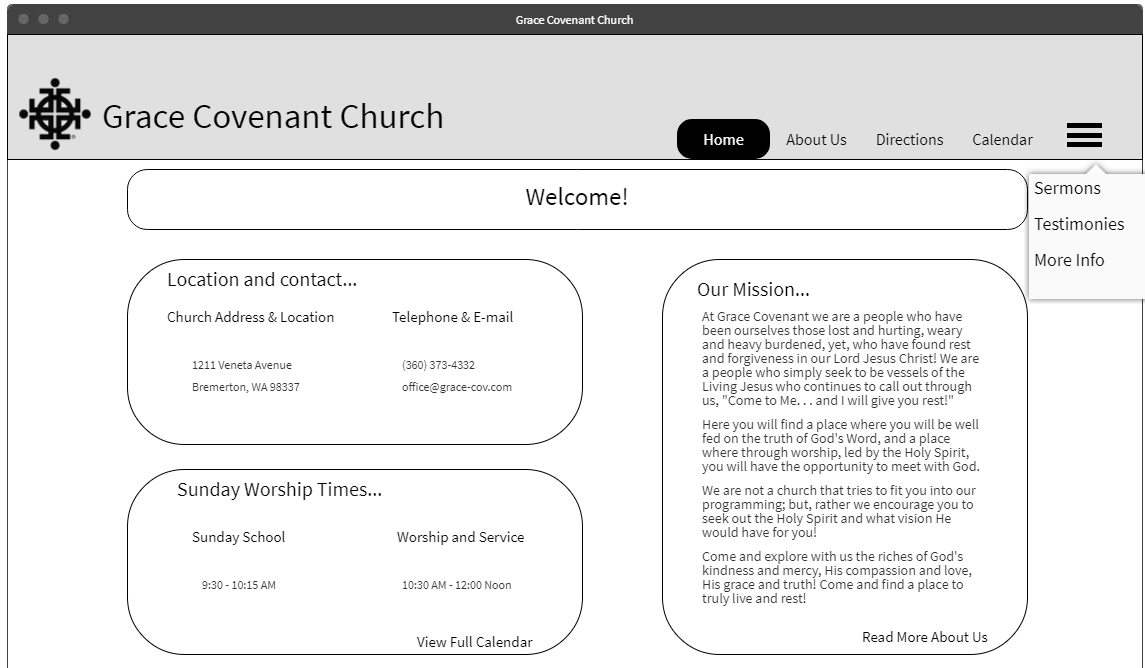Select Calendar in the navigation bar
Image resolution: width=1145 pixels, height=668 pixels.
pyautogui.click(x=1002, y=139)
